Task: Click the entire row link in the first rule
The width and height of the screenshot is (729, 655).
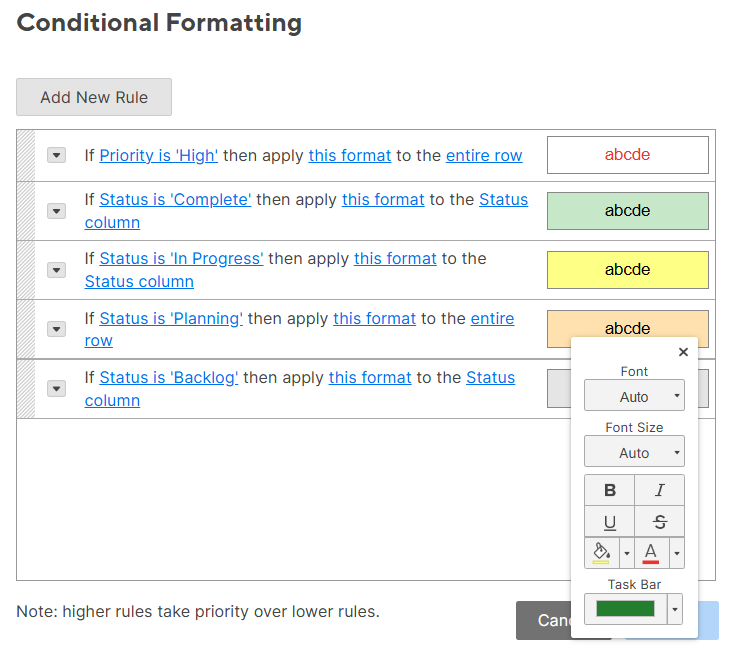Action: pos(484,155)
